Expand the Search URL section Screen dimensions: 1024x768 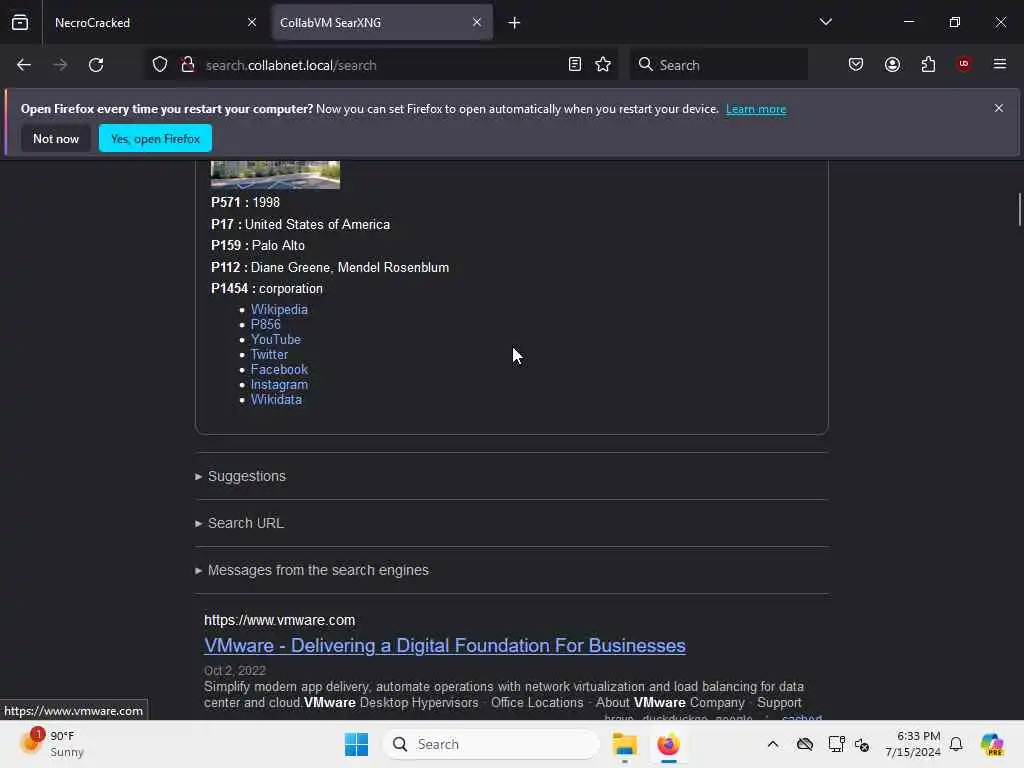pyautogui.click(x=246, y=523)
